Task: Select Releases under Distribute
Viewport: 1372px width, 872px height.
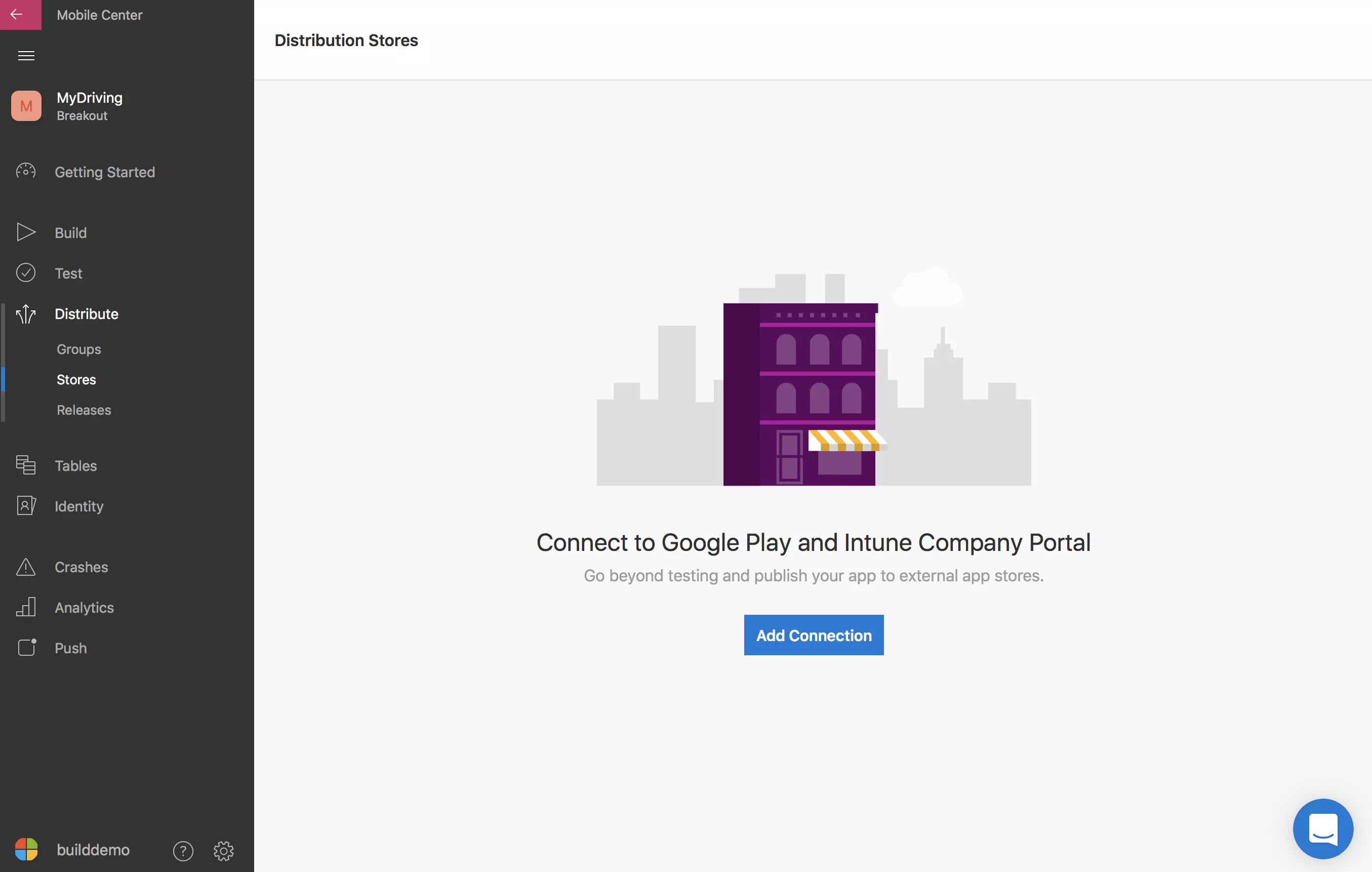Action: pos(84,410)
